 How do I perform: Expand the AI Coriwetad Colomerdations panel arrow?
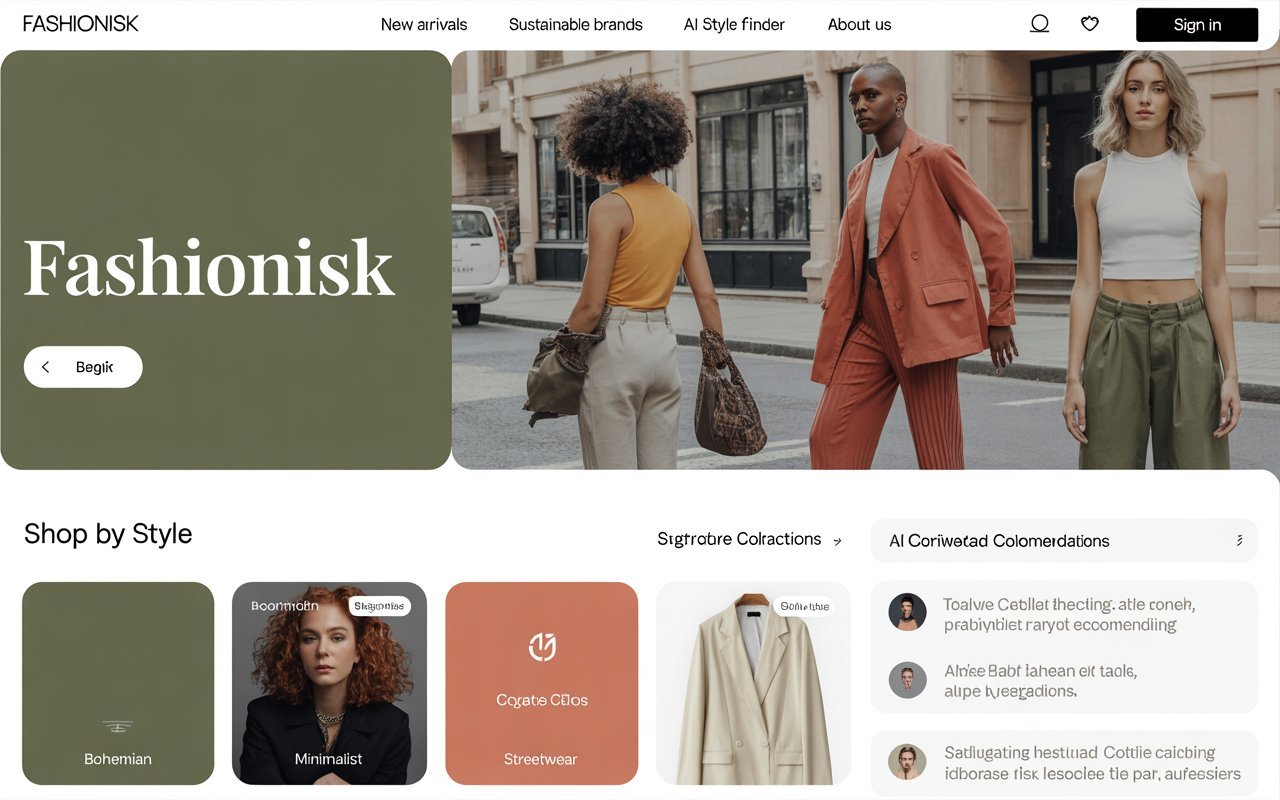1239,541
